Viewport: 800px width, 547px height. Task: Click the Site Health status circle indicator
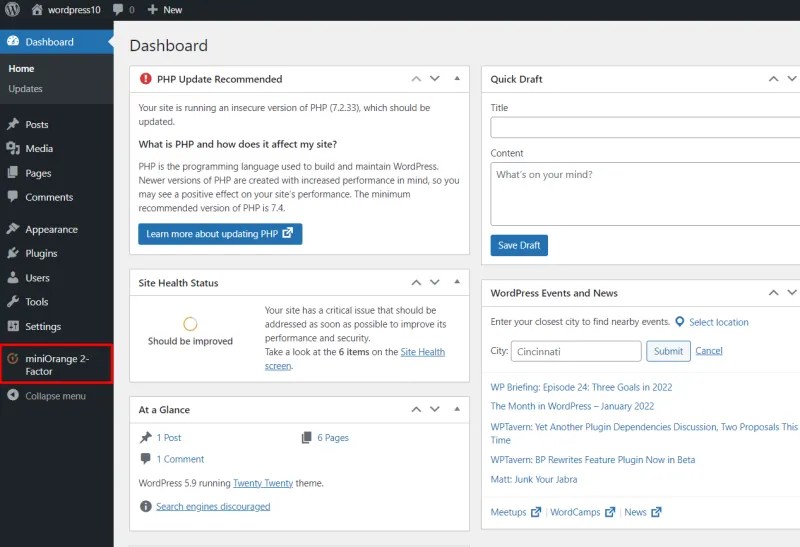tap(190, 324)
